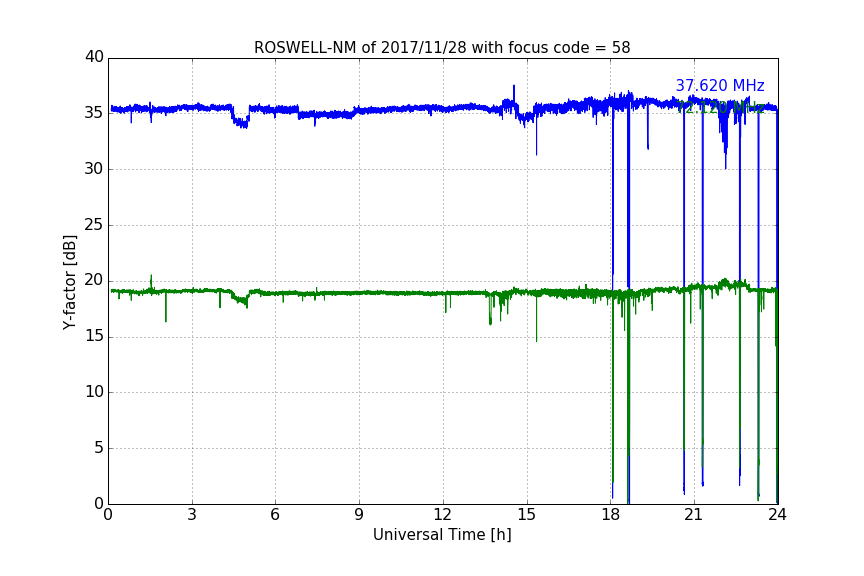864x576 pixels.
Task: Click the y-axis tick label 20
Action: (x=94, y=280)
